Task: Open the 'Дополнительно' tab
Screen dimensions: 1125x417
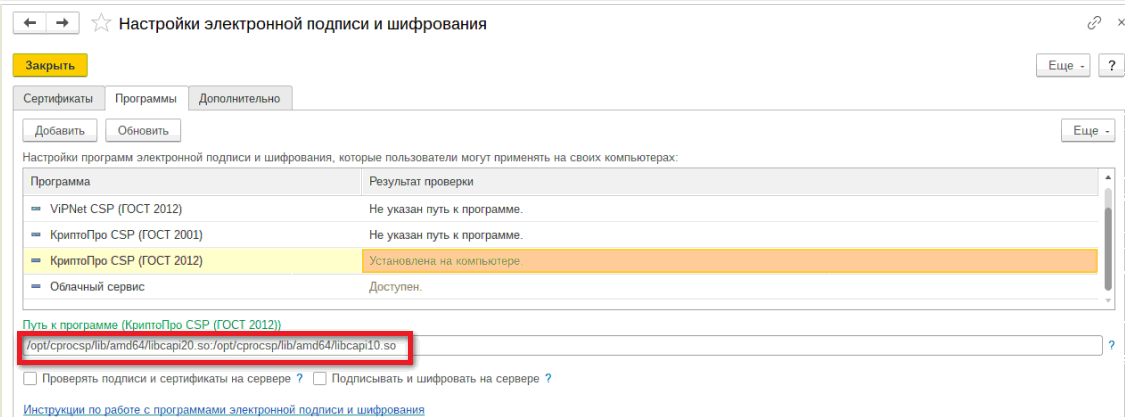Action: pyautogui.click(x=240, y=98)
